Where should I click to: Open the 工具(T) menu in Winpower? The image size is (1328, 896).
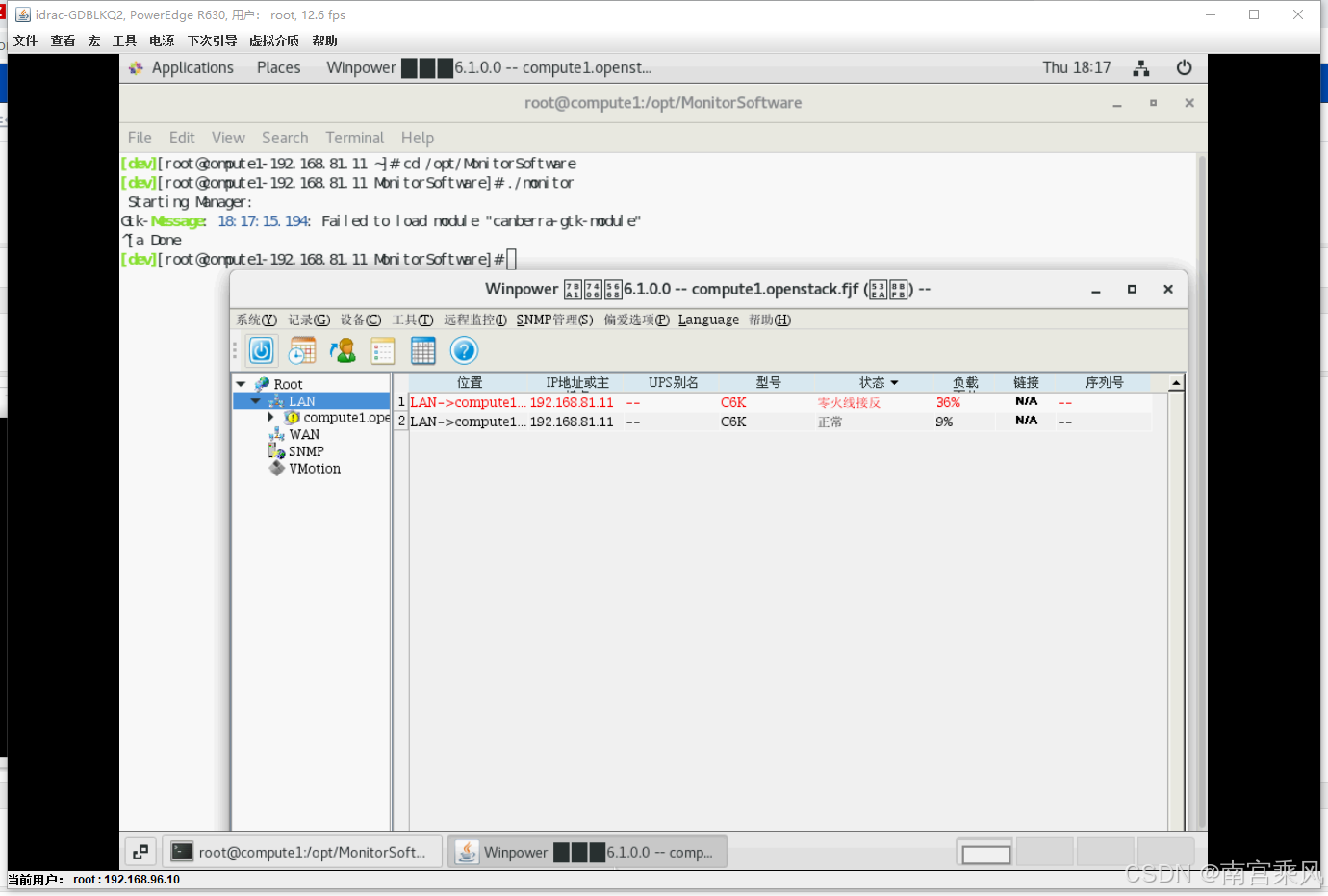413,320
